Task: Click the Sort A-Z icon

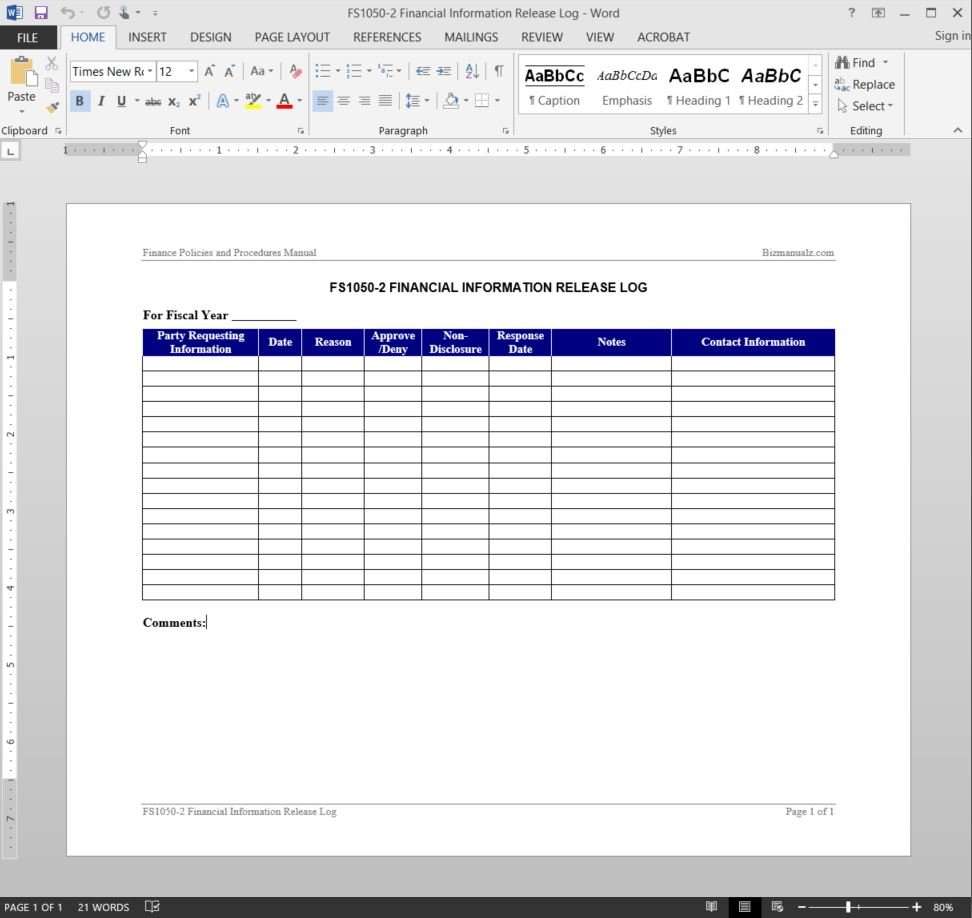Action: point(472,71)
